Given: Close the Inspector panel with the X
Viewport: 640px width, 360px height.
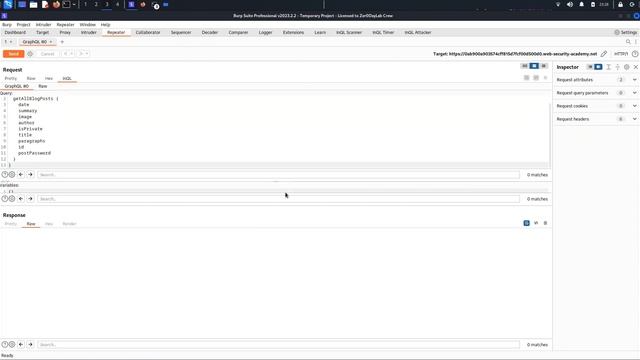Looking at the screenshot, I should tap(636, 67).
